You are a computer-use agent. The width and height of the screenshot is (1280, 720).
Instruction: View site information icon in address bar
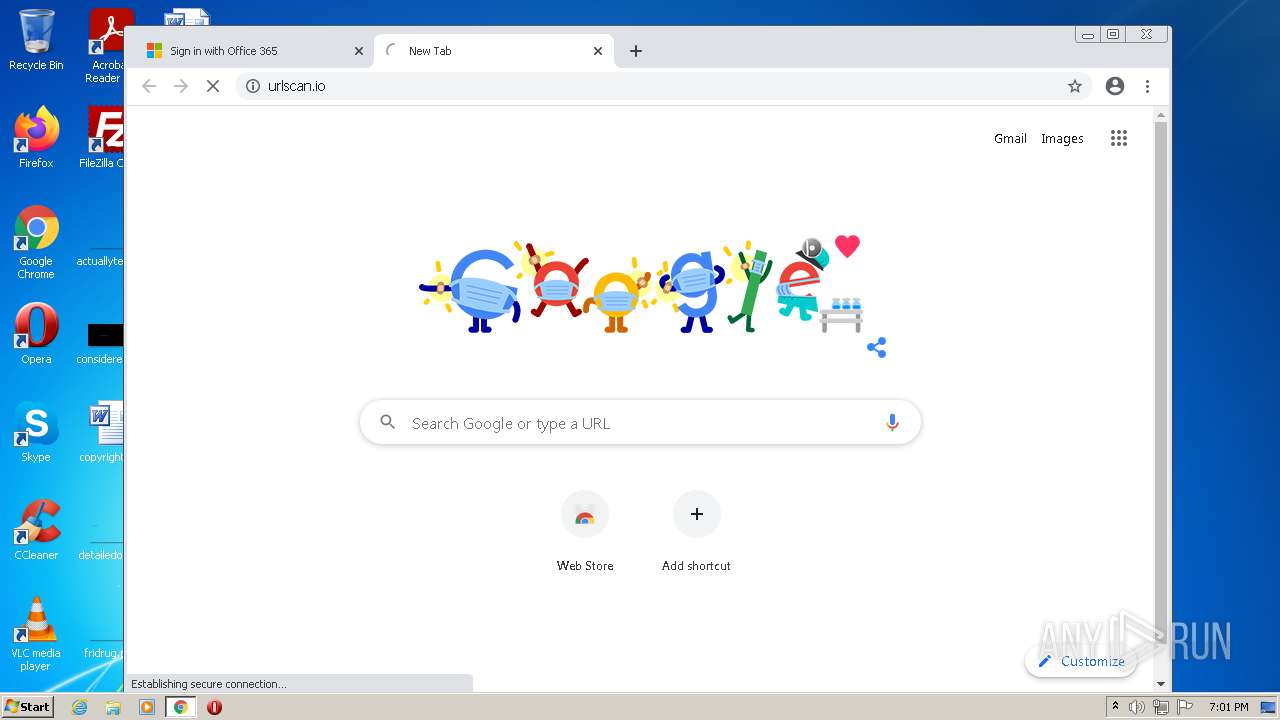[x=253, y=86]
